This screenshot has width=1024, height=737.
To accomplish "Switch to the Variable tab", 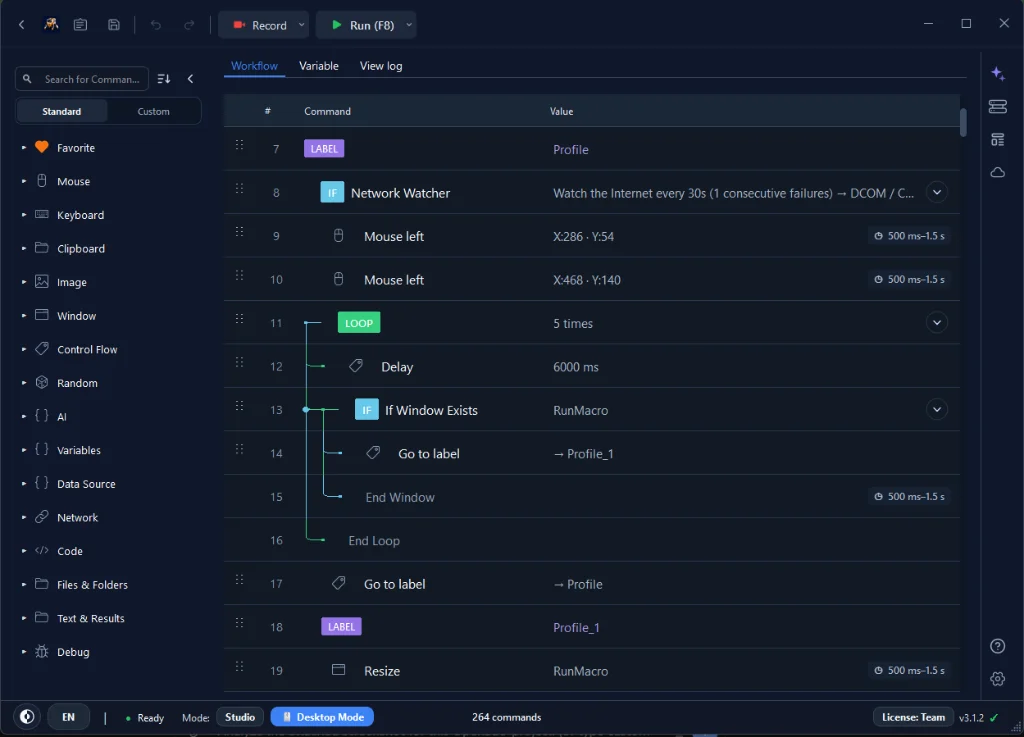I will point(319,66).
